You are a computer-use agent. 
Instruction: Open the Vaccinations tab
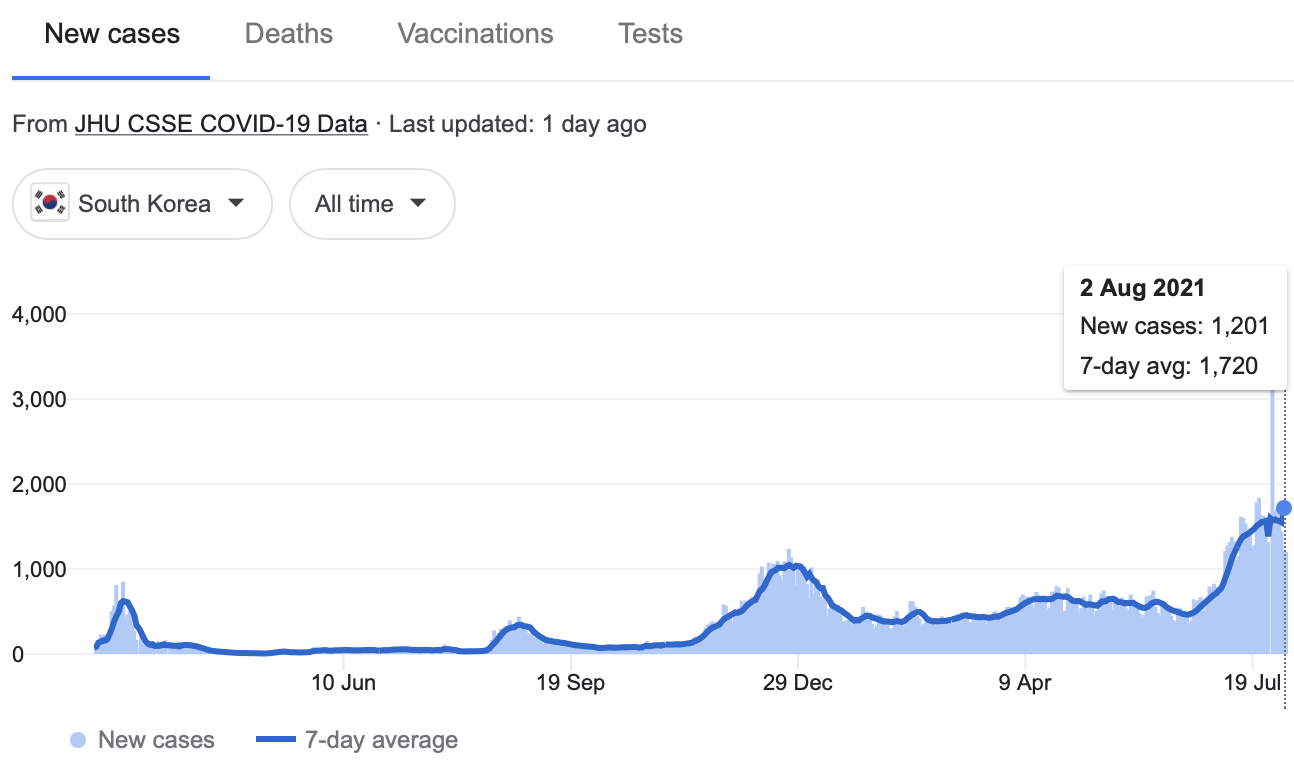click(x=475, y=34)
